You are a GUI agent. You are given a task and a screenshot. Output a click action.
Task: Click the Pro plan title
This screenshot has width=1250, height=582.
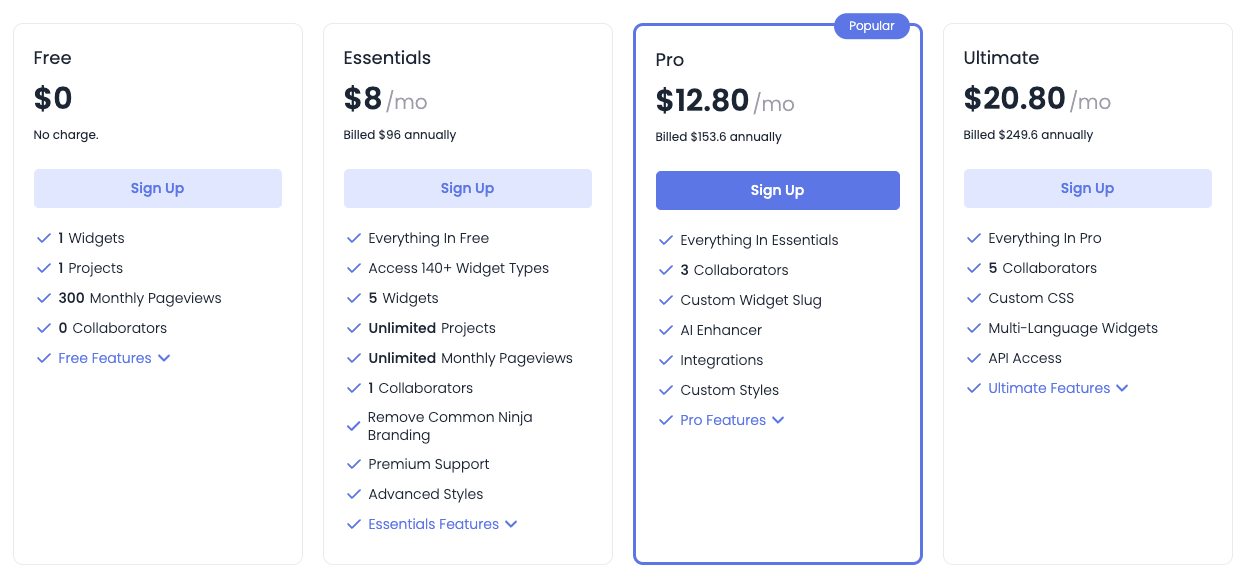pos(670,60)
